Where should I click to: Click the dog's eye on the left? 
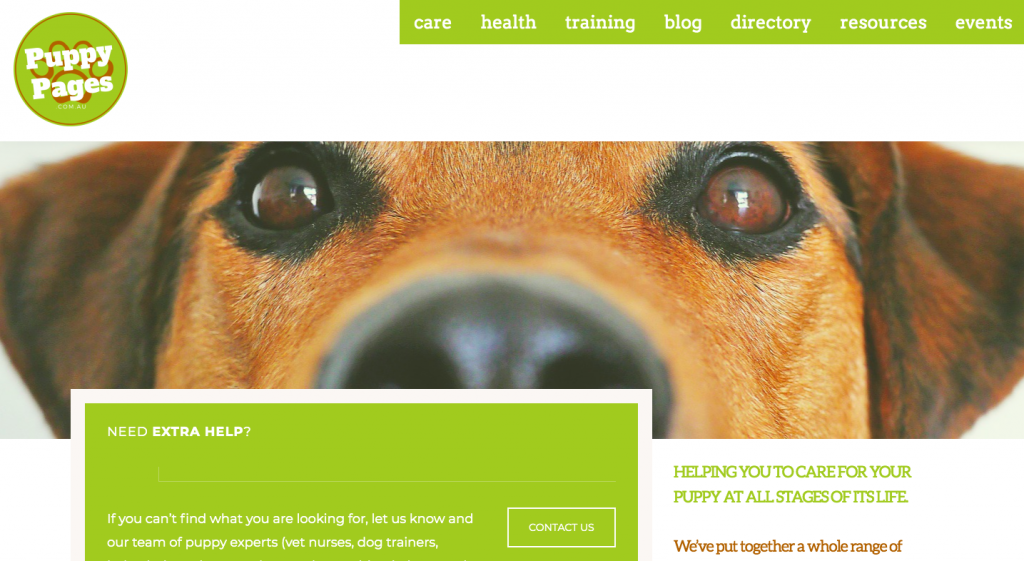pyautogui.click(x=286, y=198)
